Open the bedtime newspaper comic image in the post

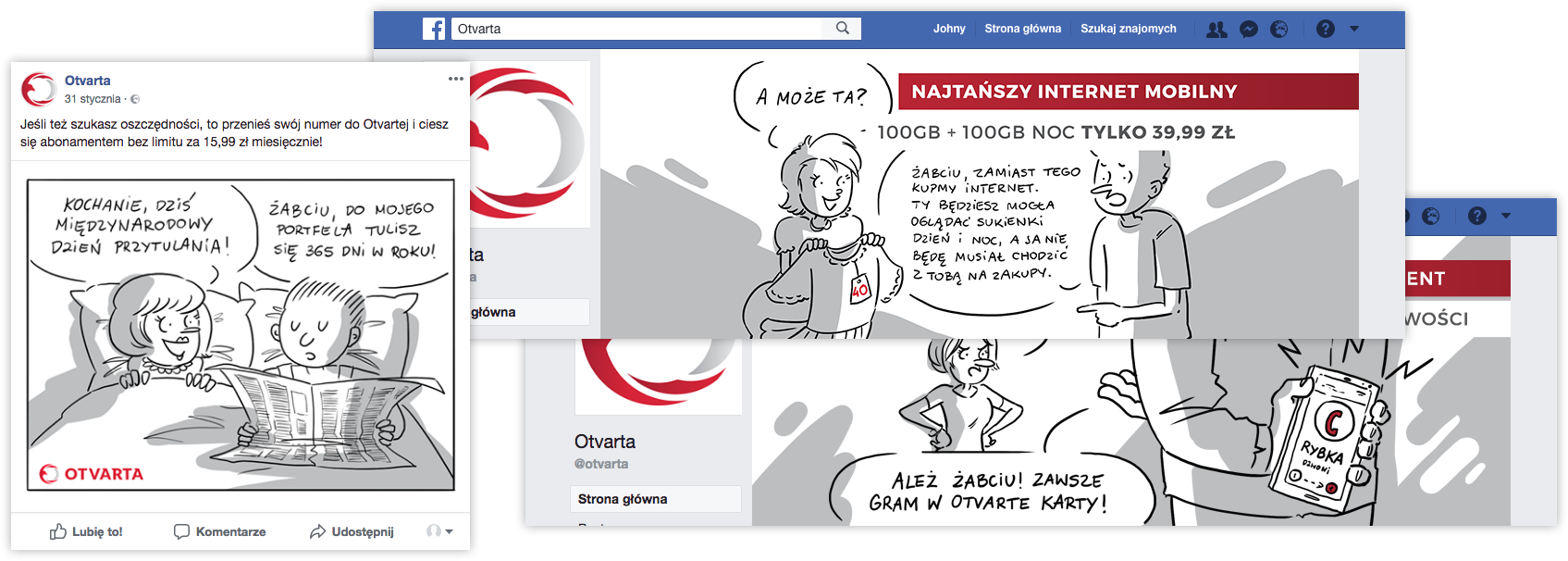(x=241, y=334)
